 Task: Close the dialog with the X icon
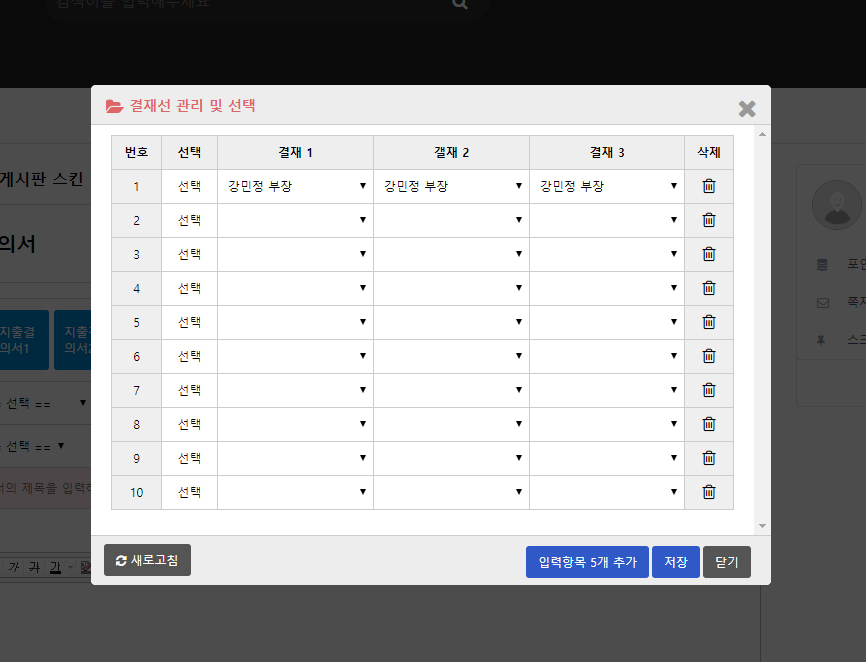click(747, 109)
